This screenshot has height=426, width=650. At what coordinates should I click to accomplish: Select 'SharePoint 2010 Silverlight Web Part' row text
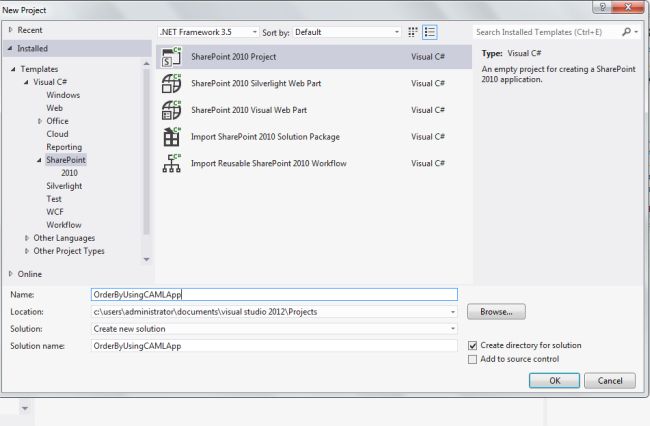coord(256,83)
